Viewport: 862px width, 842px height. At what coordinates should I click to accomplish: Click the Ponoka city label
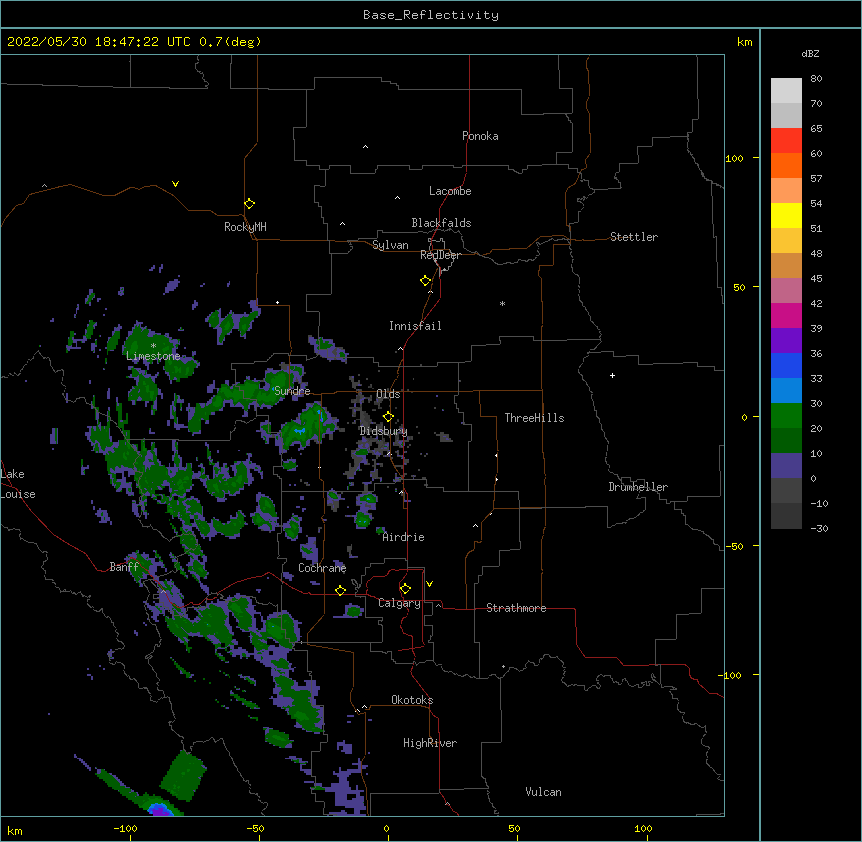pyautogui.click(x=480, y=136)
